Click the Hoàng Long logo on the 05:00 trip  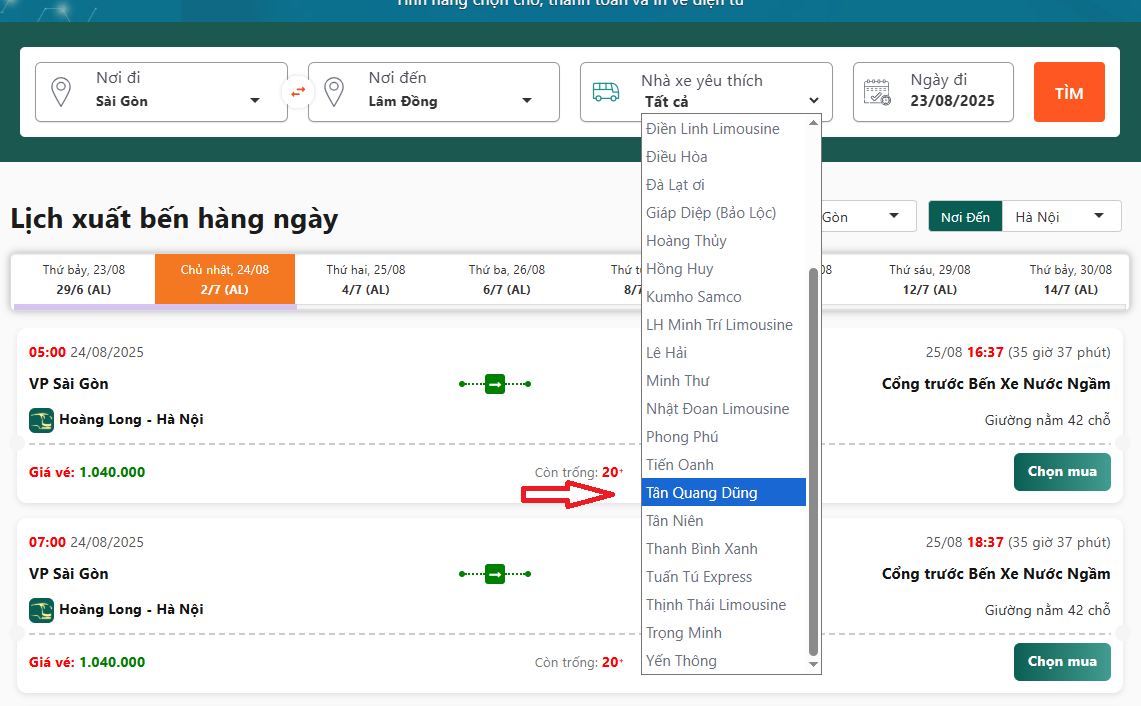coord(41,420)
